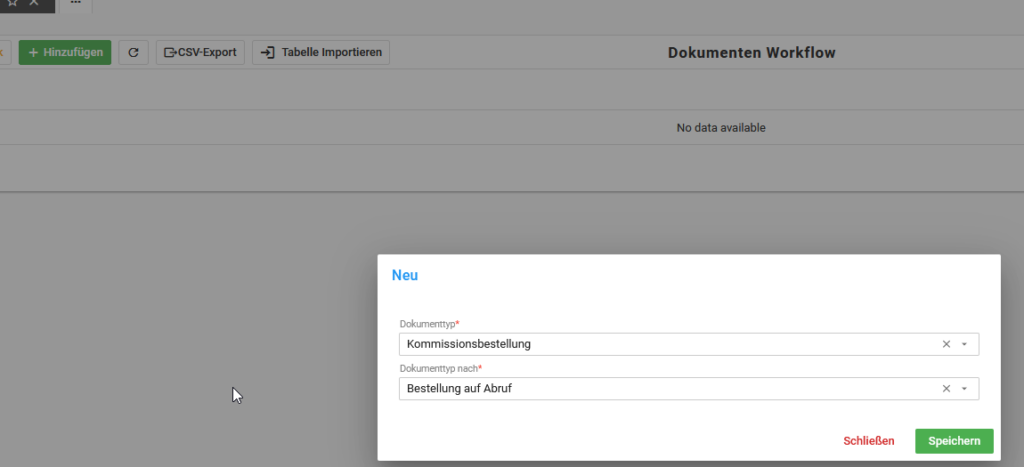1024x467 pixels.
Task: Click the green Hinzufügen button
Action: pyautogui.click(x=65, y=52)
